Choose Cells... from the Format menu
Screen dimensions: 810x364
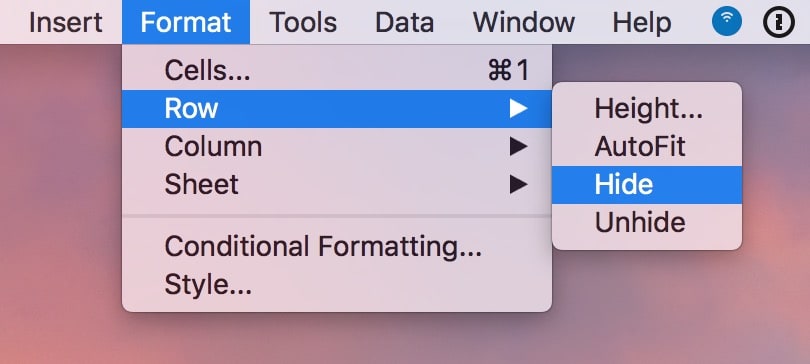point(337,71)
